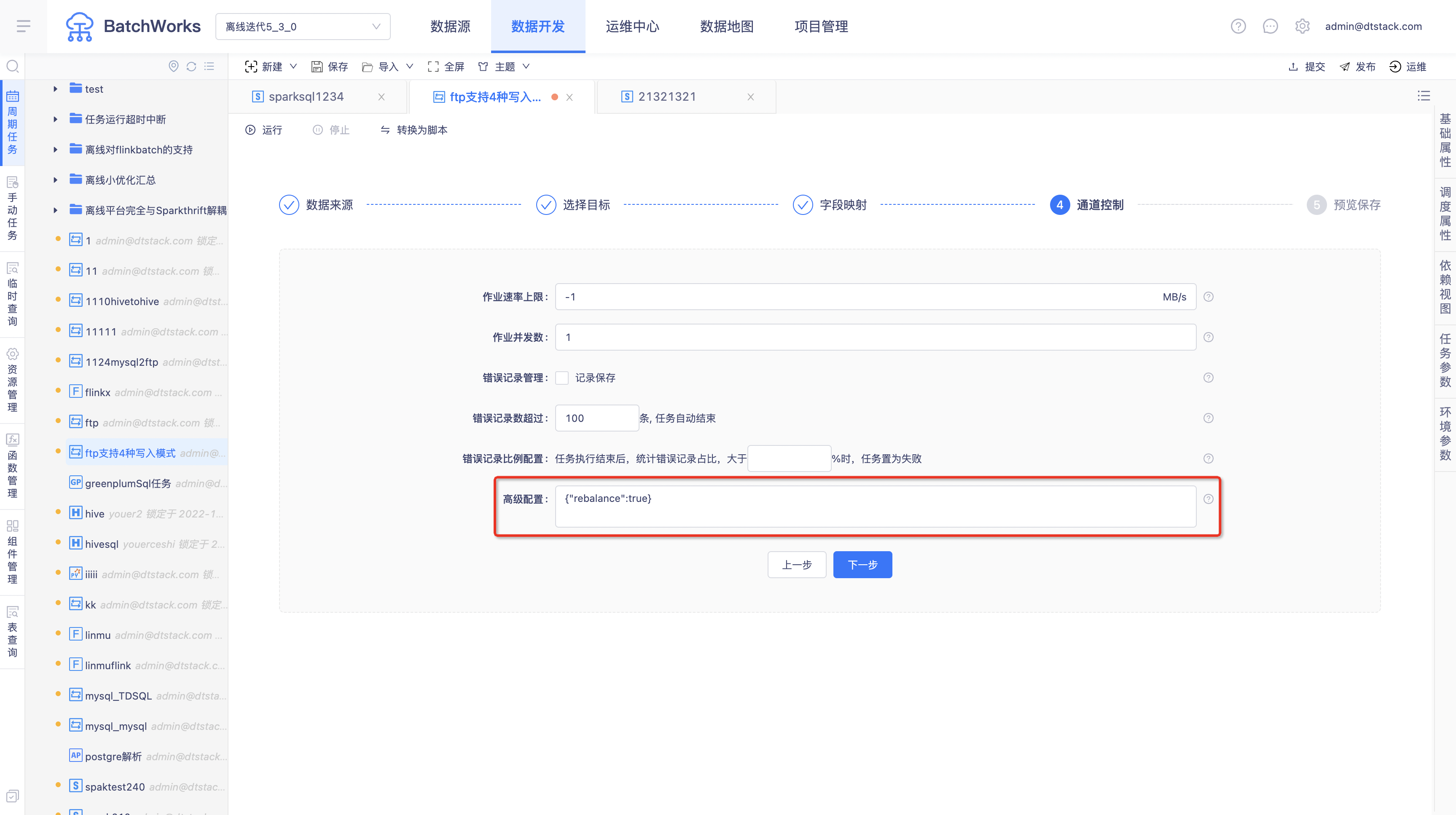Click the list filter icon above task tree
This screenshot has height=815, width=1456.
(x=209, y=67)
